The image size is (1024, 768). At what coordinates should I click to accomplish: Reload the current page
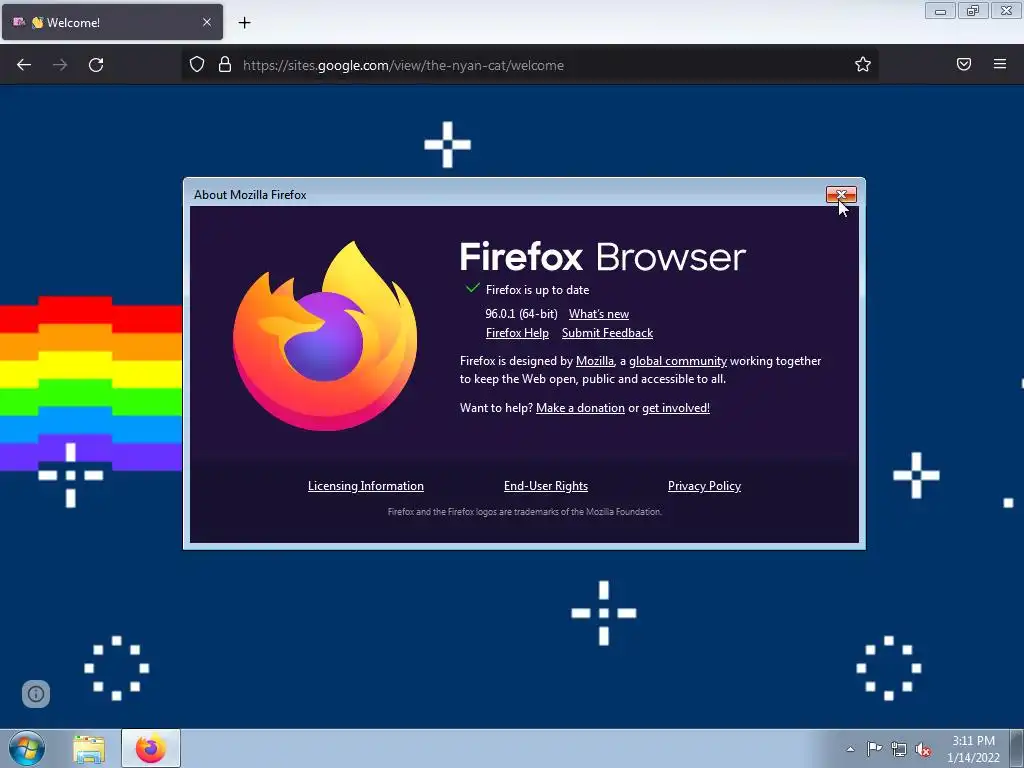pos(96,65)
